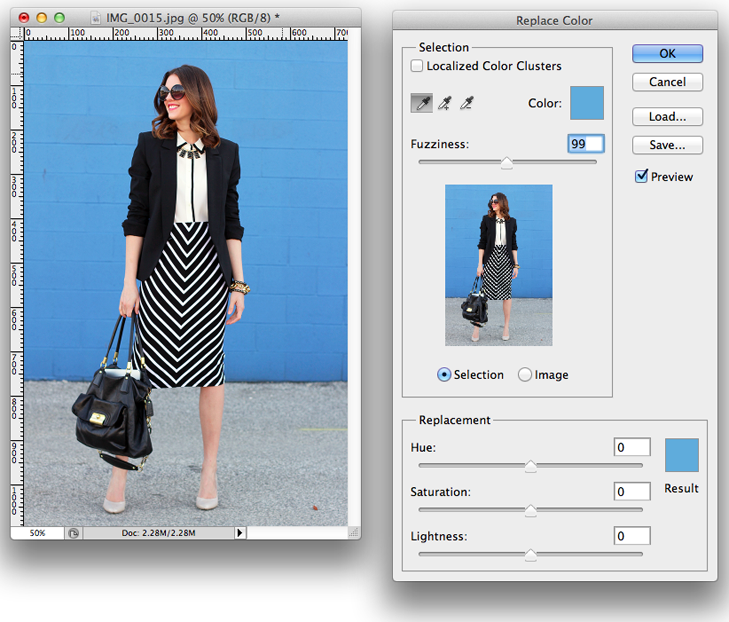Click the status bar icon beside zoom field

click(74, 534)
